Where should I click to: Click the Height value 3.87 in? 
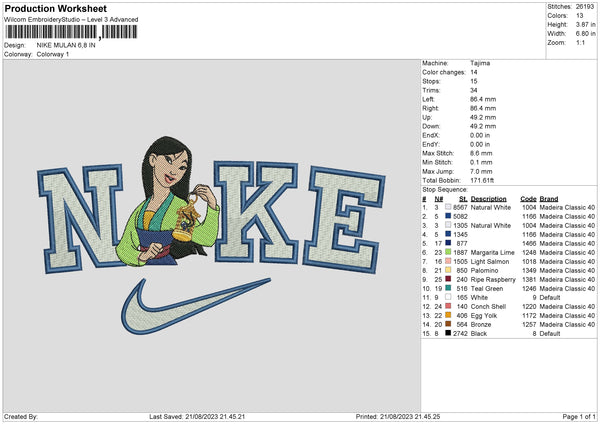pyautogui.click(x=585, y=24)
